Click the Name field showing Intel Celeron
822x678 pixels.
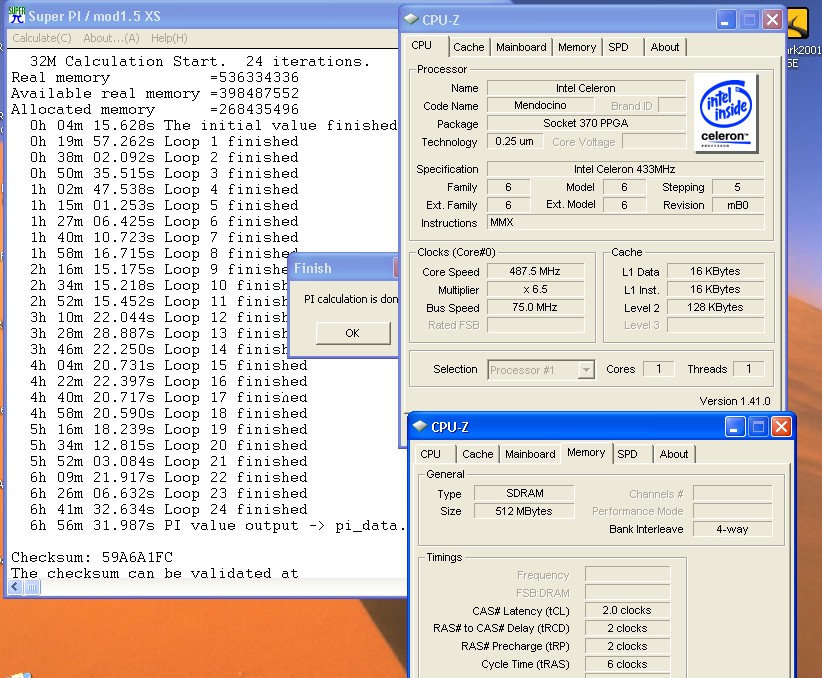(586, 88)
